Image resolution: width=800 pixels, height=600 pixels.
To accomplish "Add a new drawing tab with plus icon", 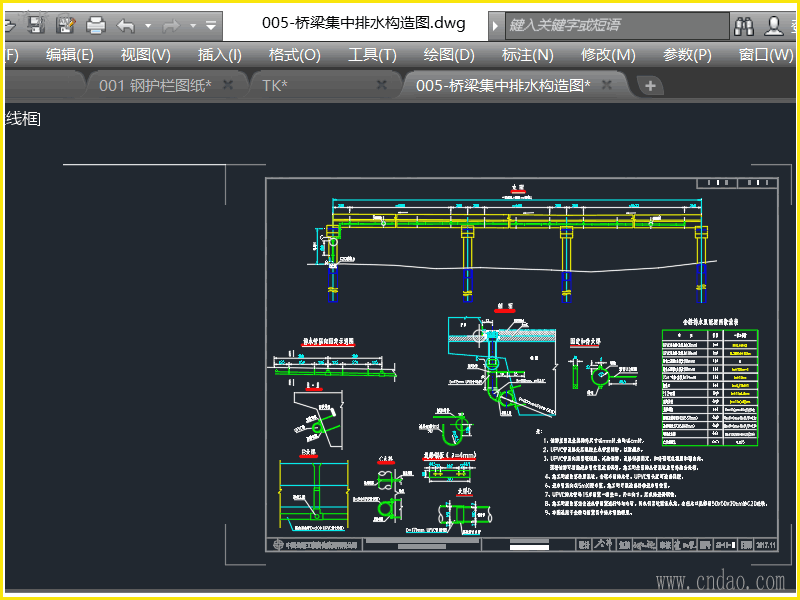I will pos(650,86).
